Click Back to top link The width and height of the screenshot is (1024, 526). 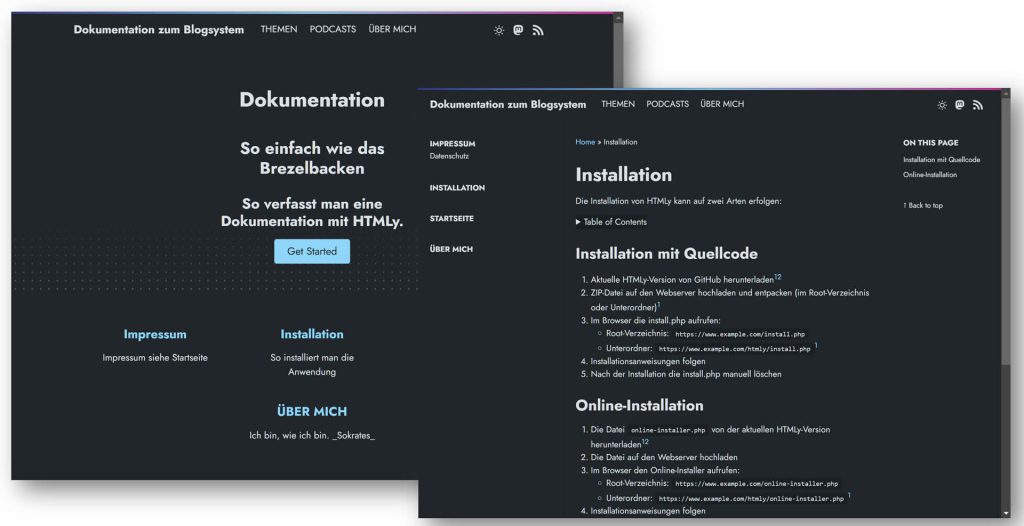(x=923, y=205)
